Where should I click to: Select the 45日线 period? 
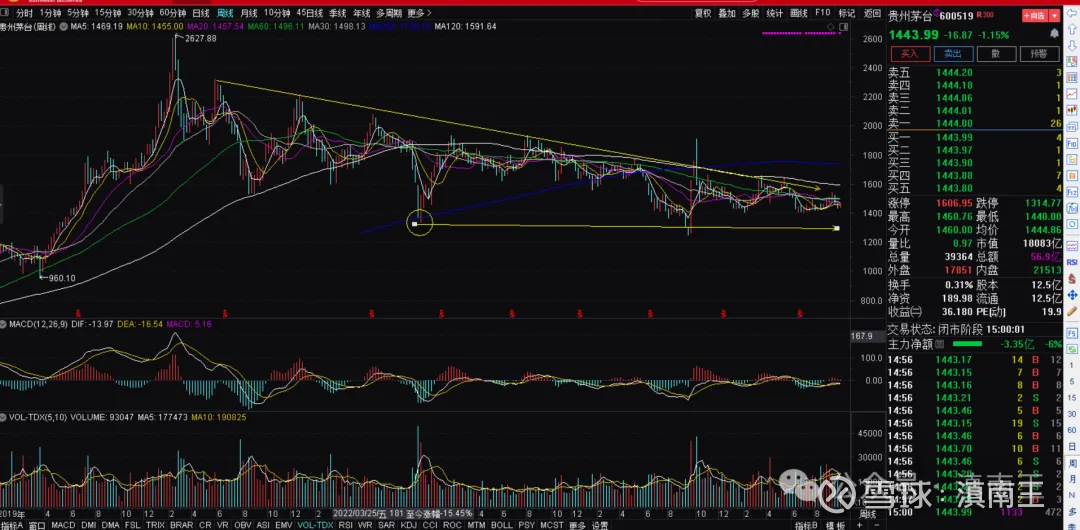[x=310, y=13]
